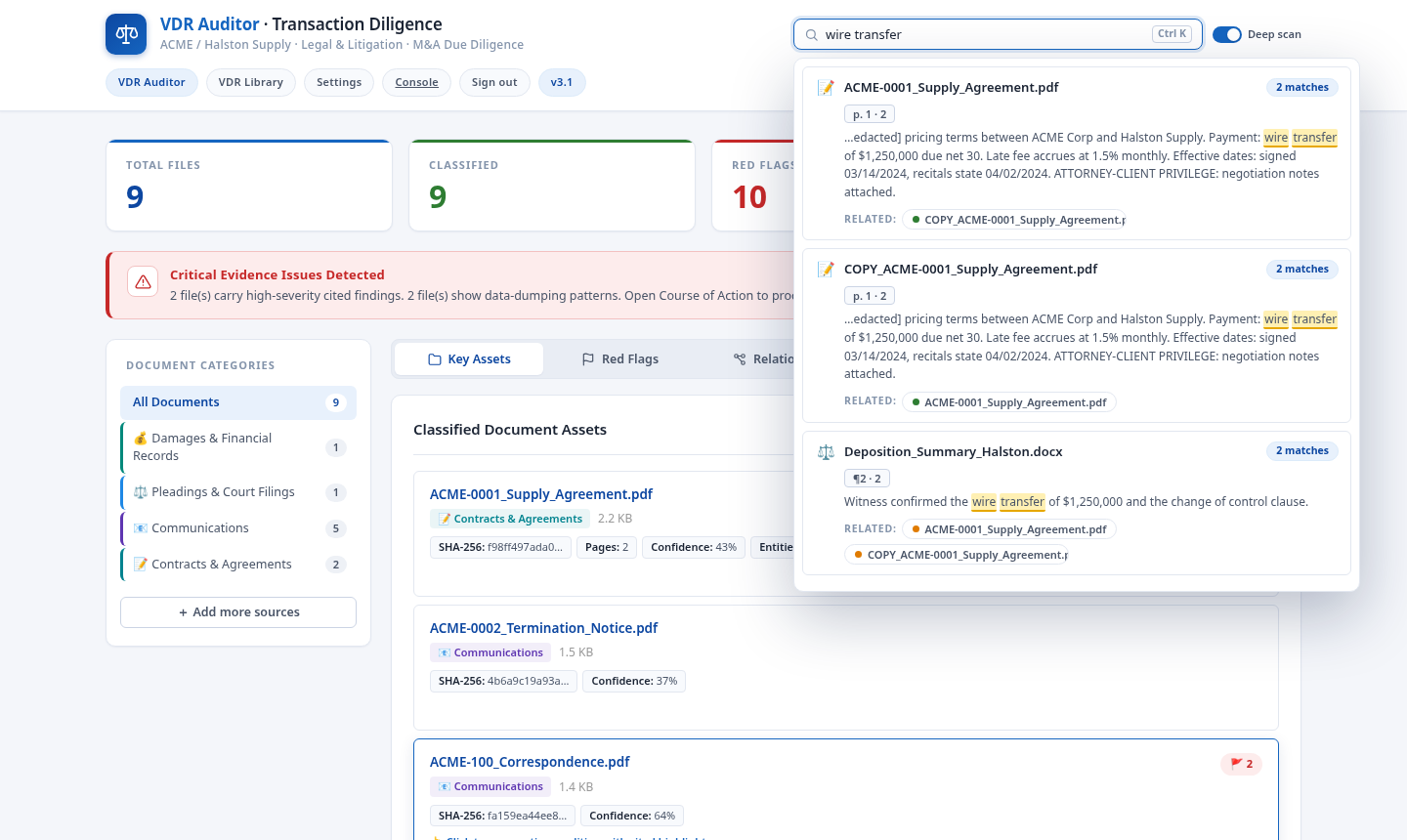Open ACME-0001_Supply_Agreement.pdf from search results
This screenshot has height=840, width=1407.
[952, 88]
